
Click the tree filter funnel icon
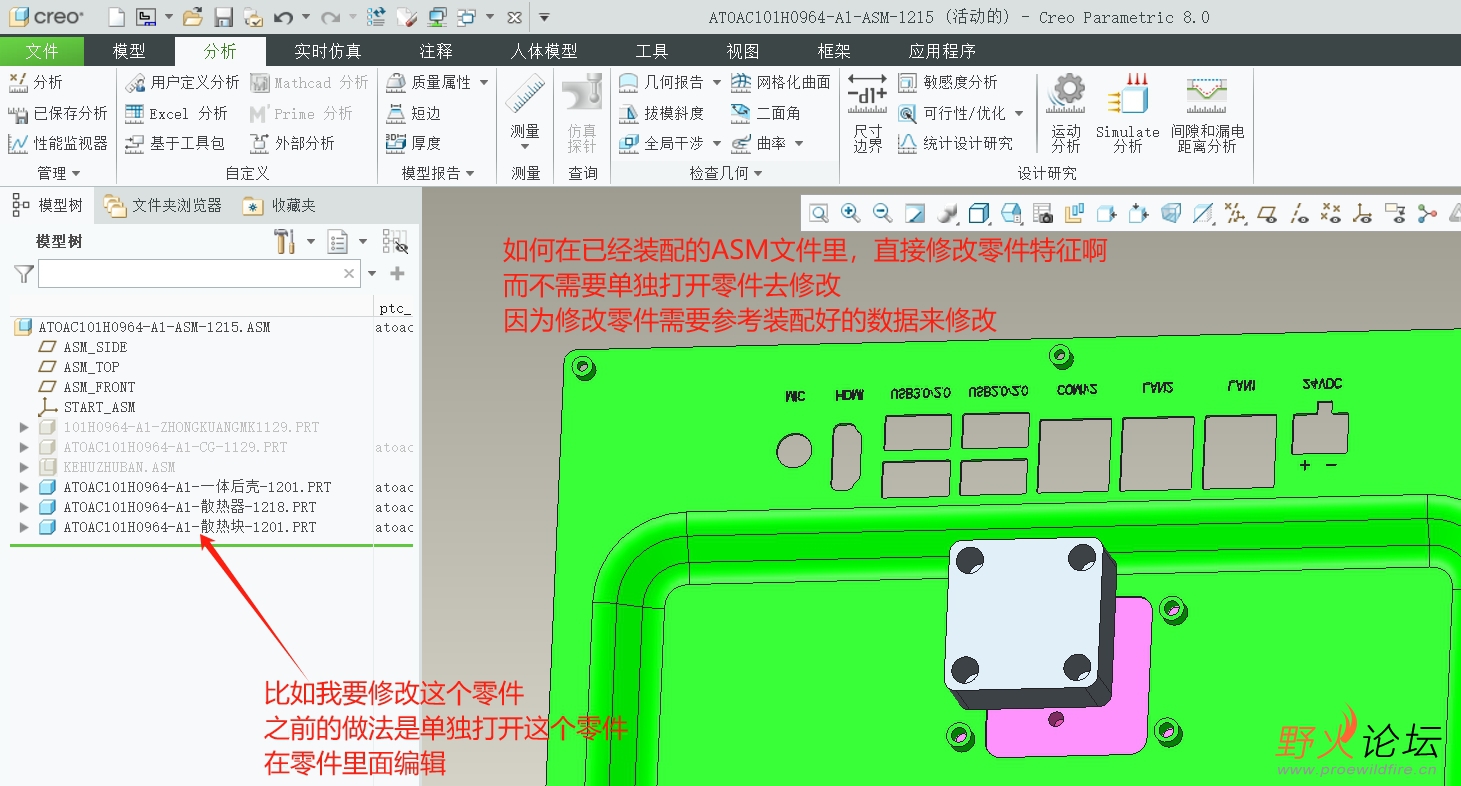pos(24,273)
